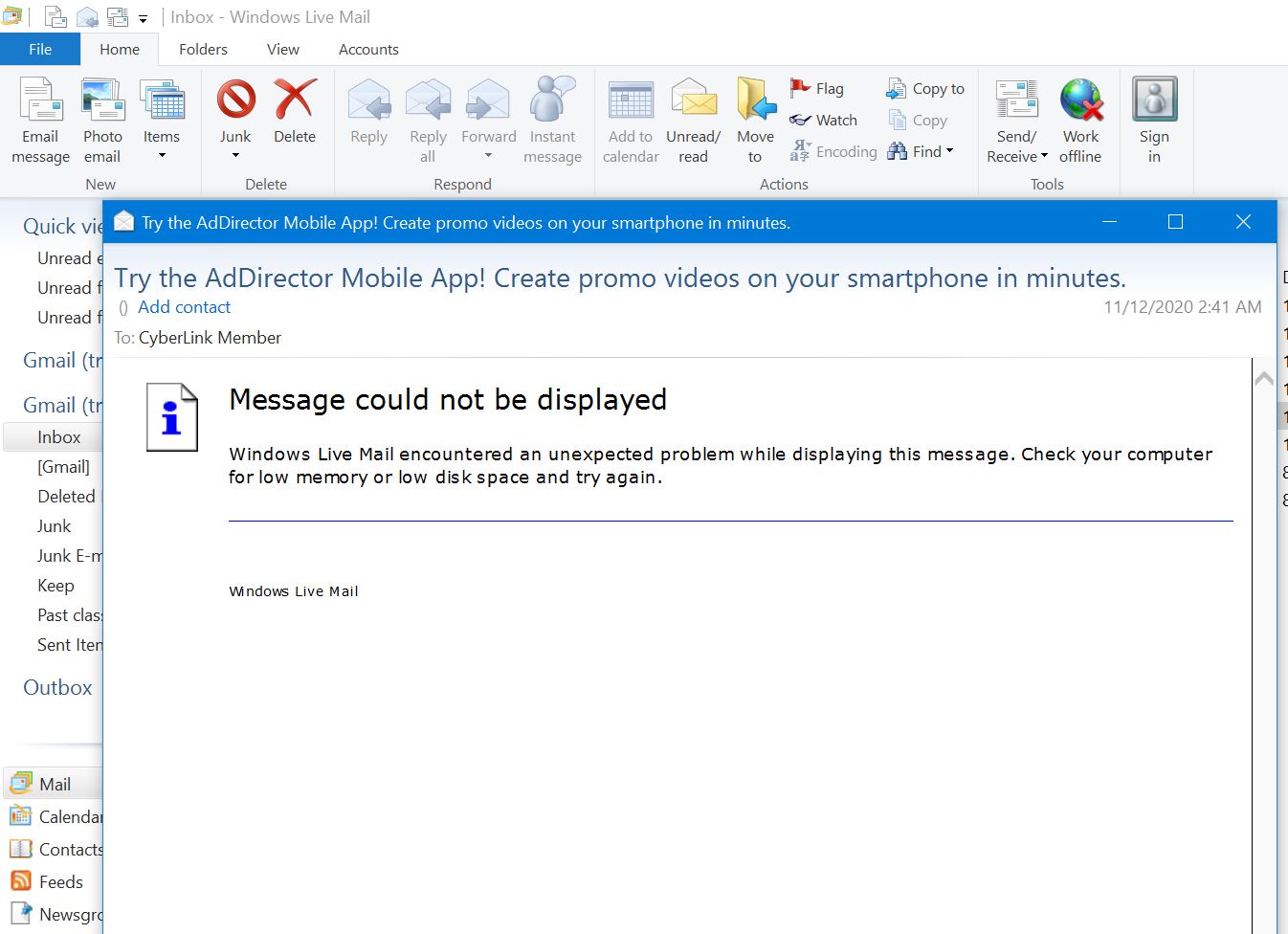
Task: Maximize the AdDirector message window
Action: [1176, 222]
